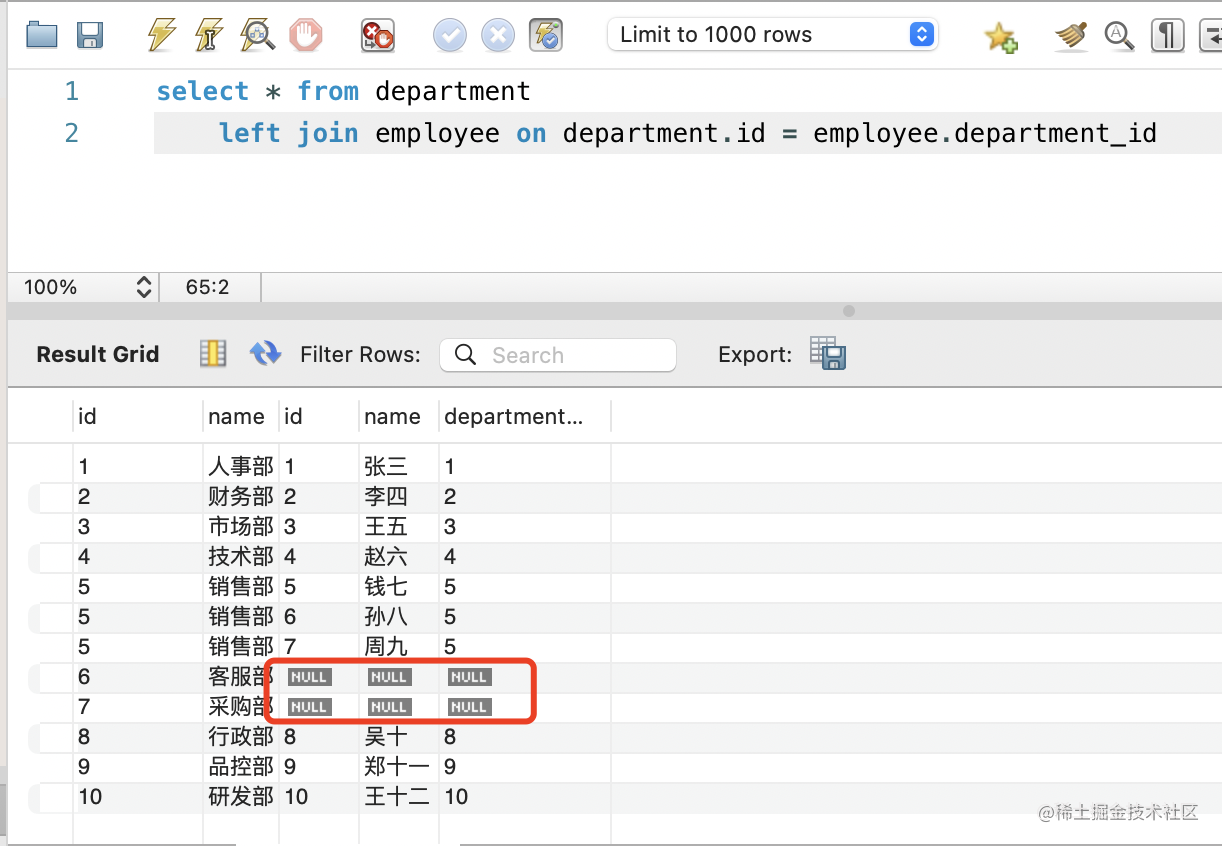Select the 行政部 cell
Viewport: 1222px width, 846px height.
coord(240,736)
